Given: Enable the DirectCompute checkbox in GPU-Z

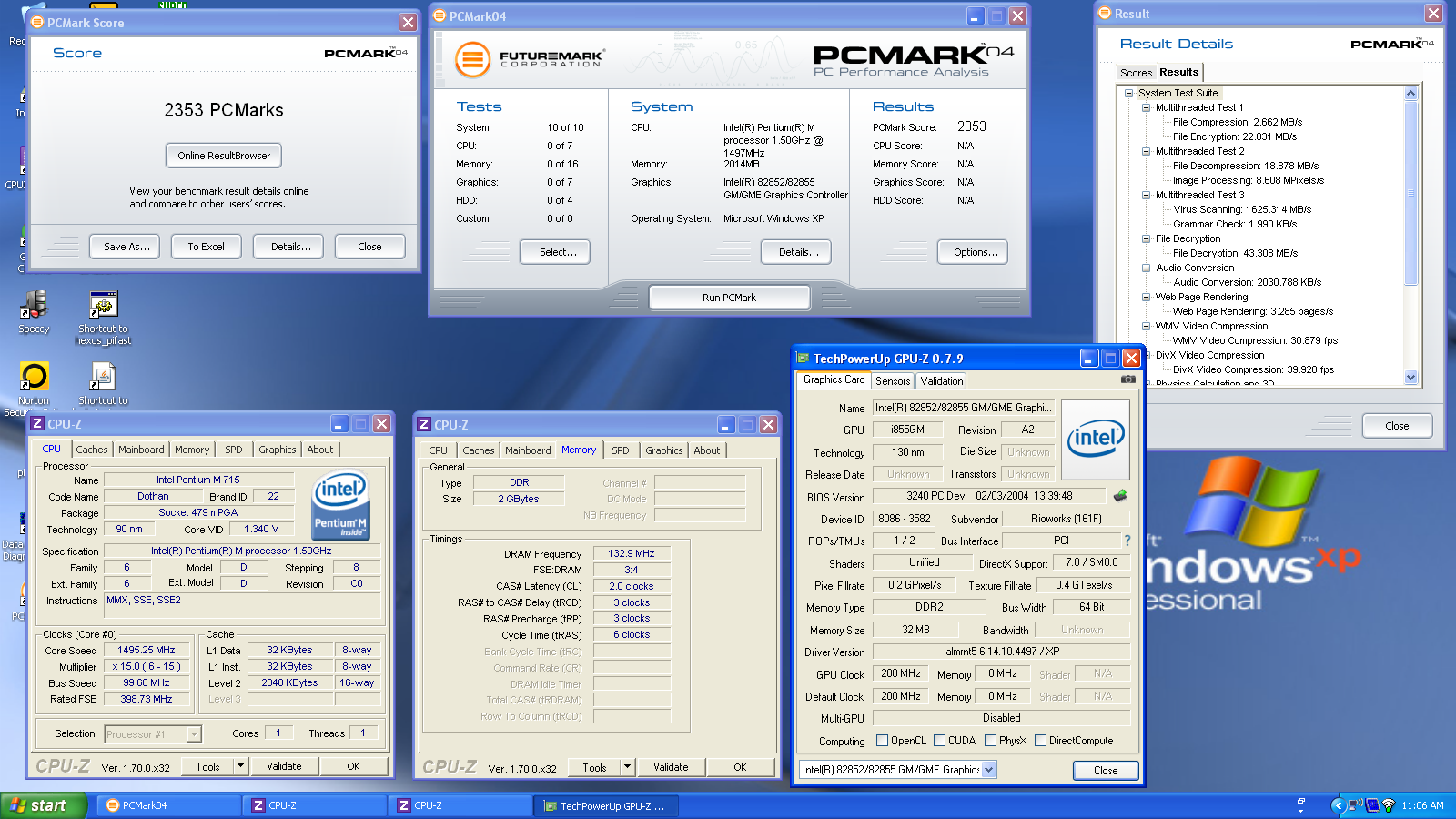Looking at the screenshot, I should [x=1040, y=741].
